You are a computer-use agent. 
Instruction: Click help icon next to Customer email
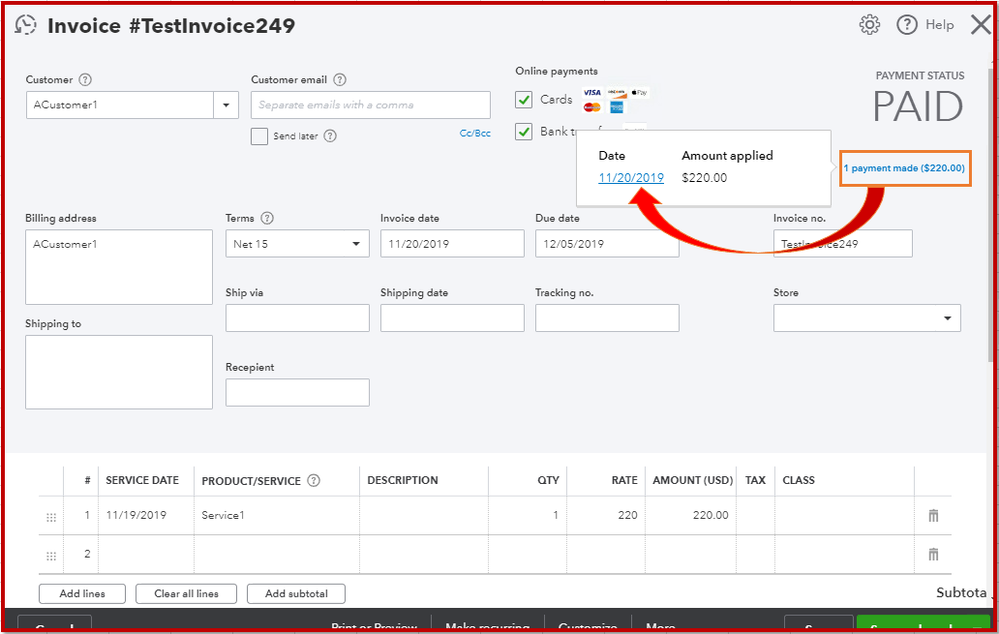tap(340, 80)
